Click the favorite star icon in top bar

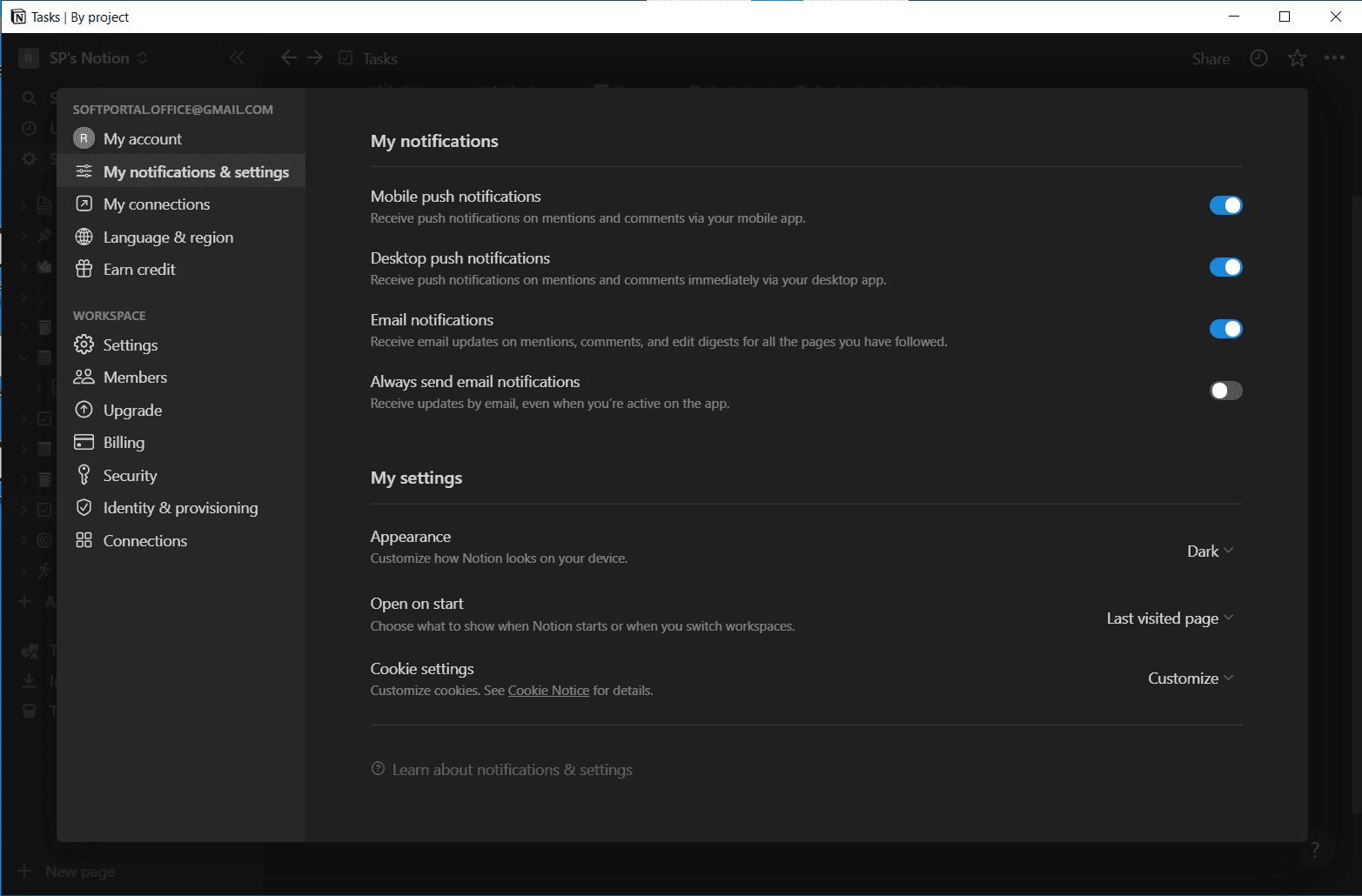[x=1297, y=58]
